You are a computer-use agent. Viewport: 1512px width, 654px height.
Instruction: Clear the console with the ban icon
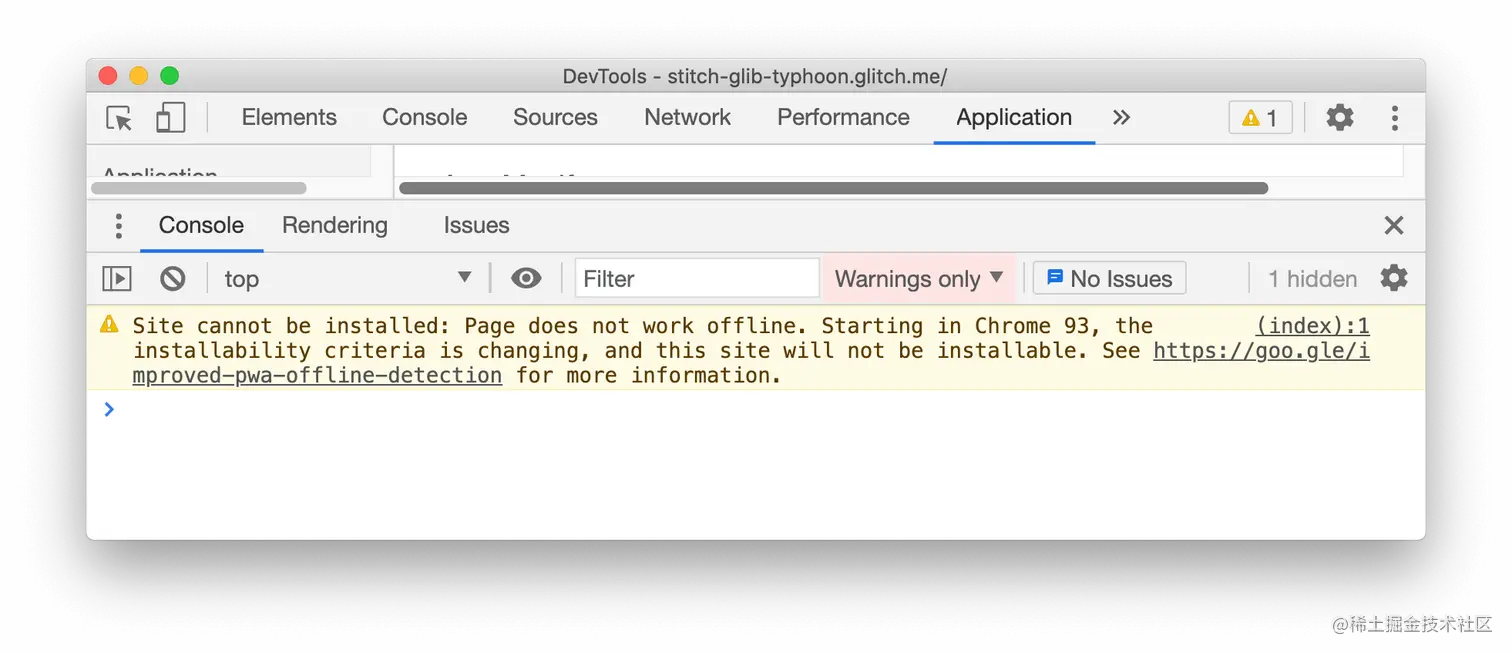[x=173, y=279]
